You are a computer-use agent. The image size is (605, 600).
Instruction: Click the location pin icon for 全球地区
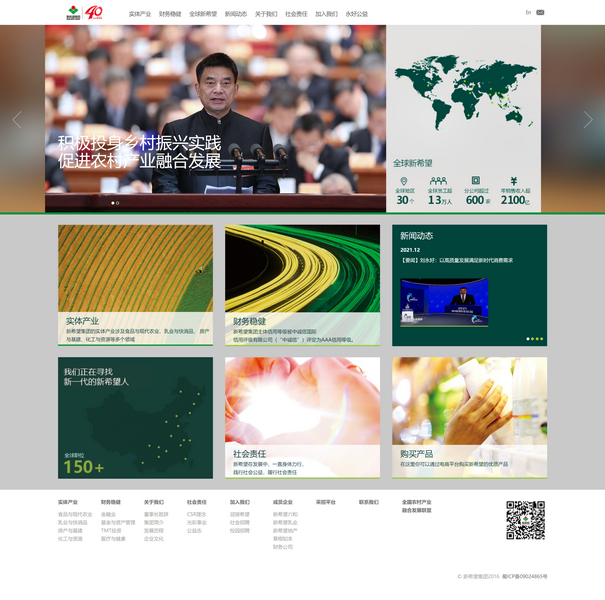click(x=404, y=181)
